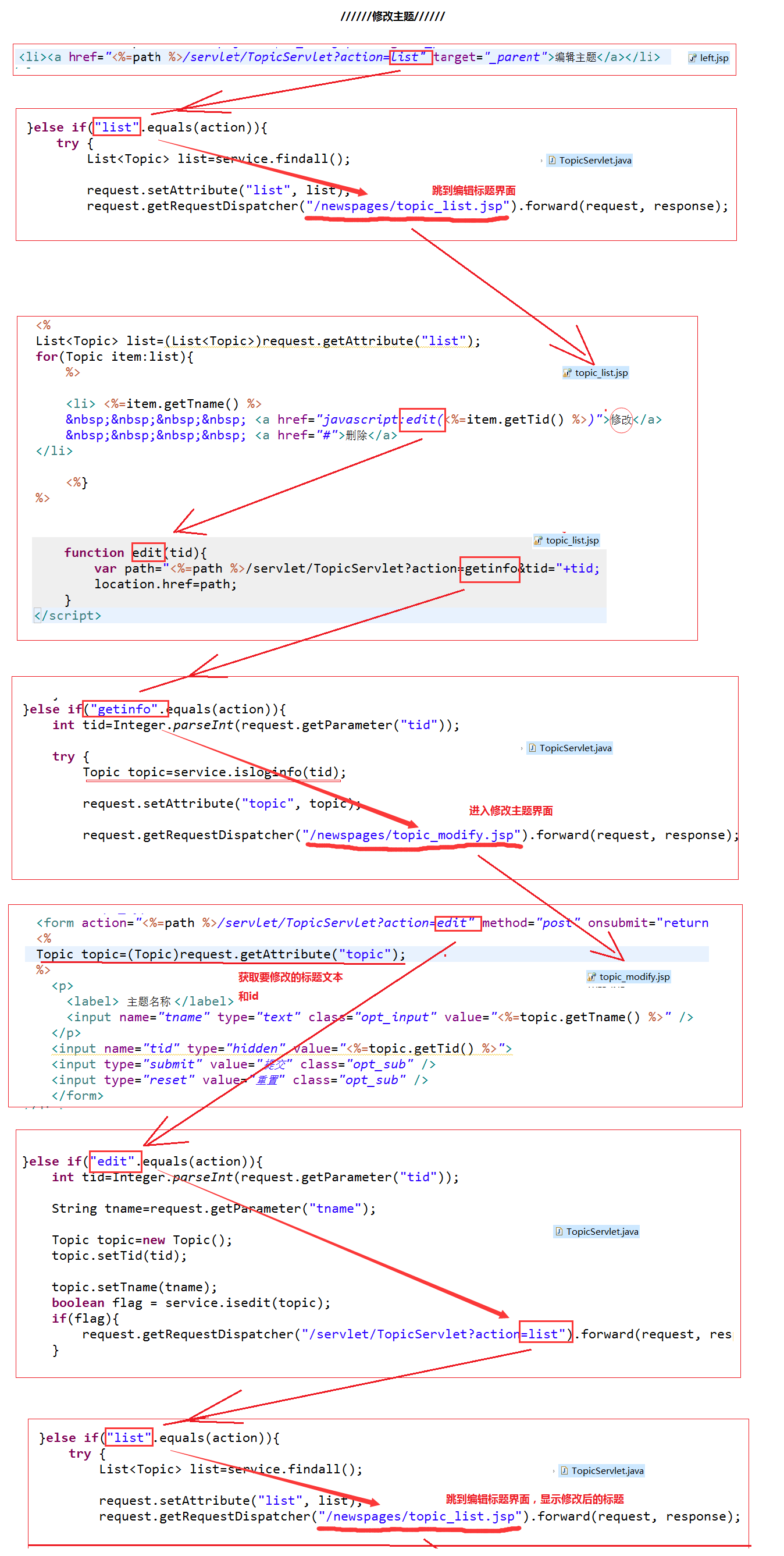
Task: Open the topic_modify.jsp editor tab
Action: pos(629,976)
